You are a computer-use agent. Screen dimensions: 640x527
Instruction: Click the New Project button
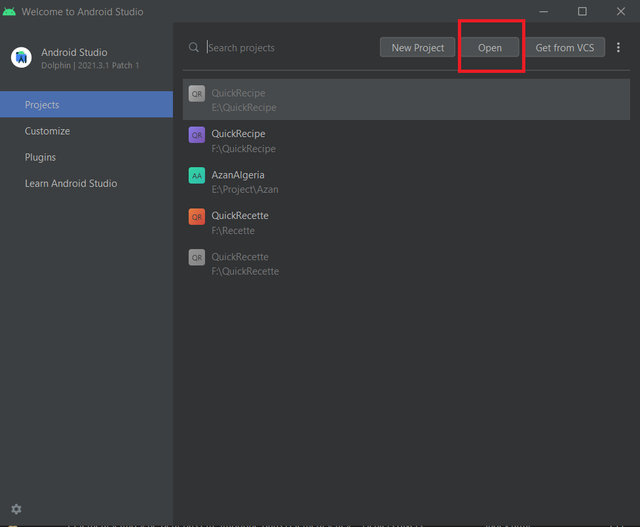(x=417, y=47)
